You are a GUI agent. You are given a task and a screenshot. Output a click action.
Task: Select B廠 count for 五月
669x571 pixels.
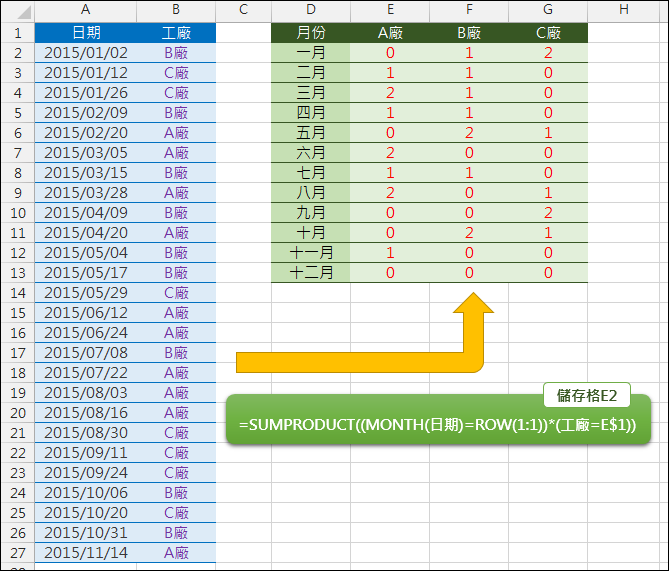[469, 133]
